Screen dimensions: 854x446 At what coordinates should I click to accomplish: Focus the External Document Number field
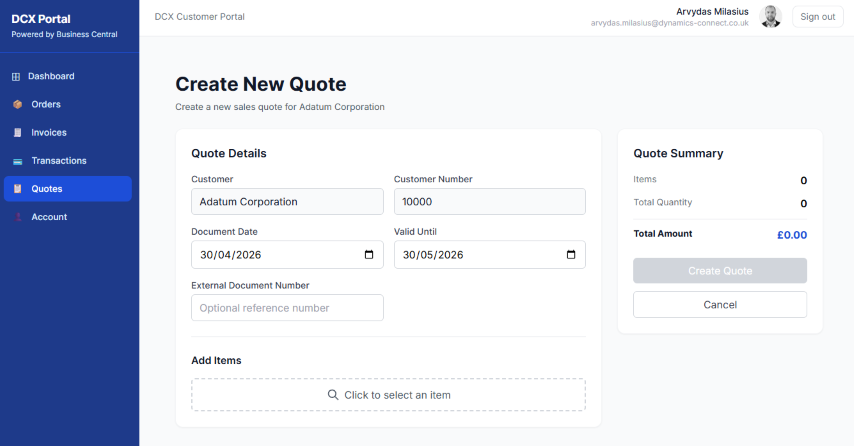click(x=287, y=308)
